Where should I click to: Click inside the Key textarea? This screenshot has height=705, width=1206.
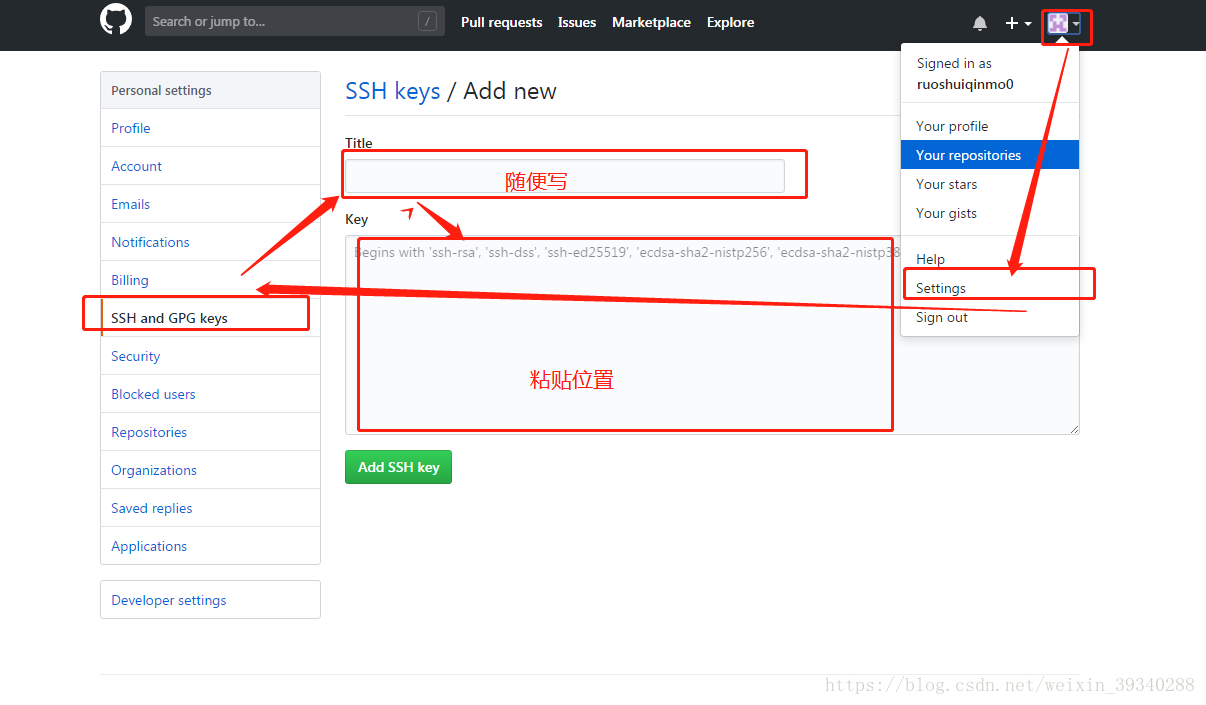[712, 335]
